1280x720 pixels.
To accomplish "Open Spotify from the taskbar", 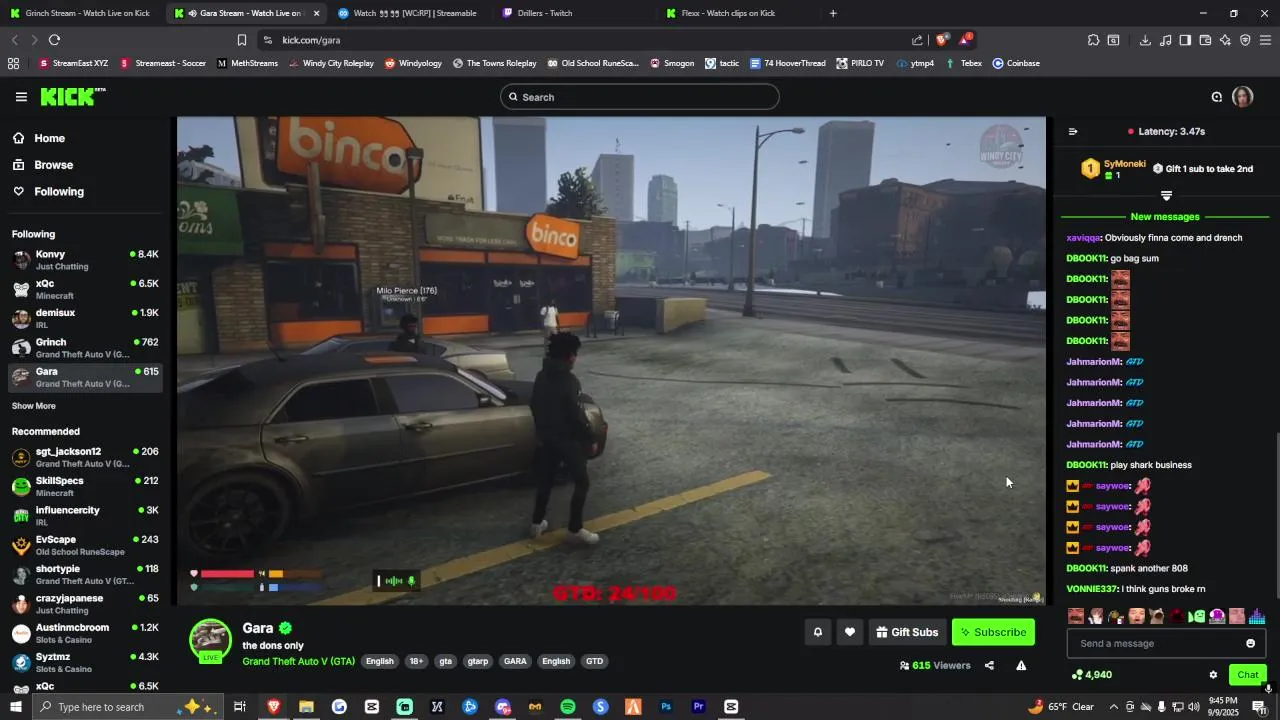I will 567,707.
